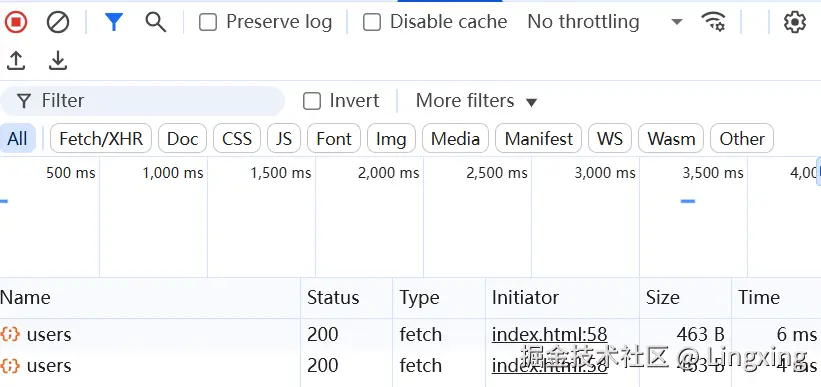This screenshot has width=821, height=387.
Task: Select the All request type filter
Action: pyautogui.click(x=17, y=139)
